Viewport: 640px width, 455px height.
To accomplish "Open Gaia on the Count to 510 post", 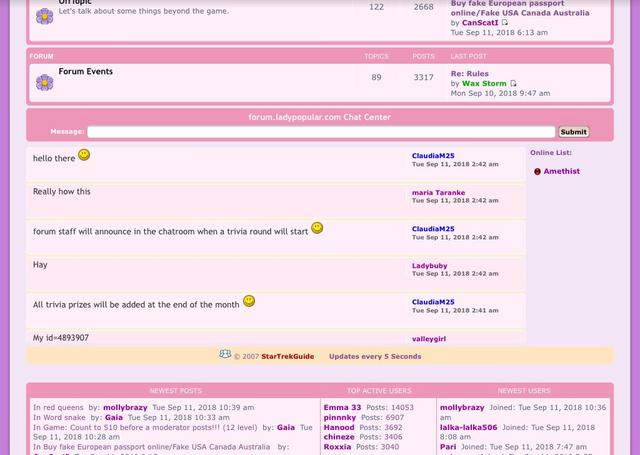I will (286, 427).
